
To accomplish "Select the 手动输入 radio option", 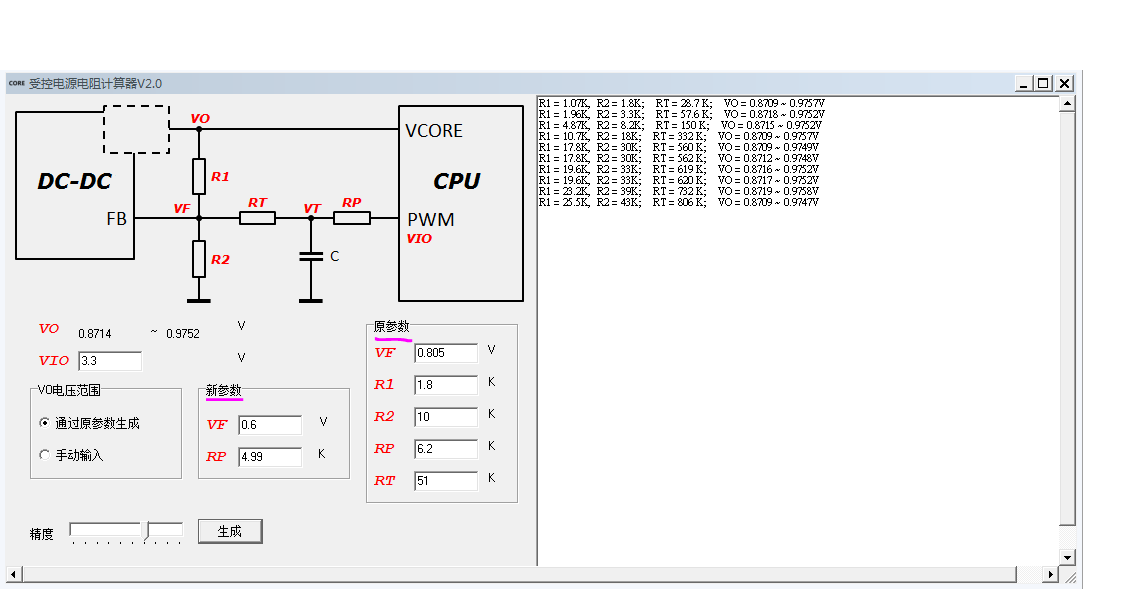I will click(44, 454).
